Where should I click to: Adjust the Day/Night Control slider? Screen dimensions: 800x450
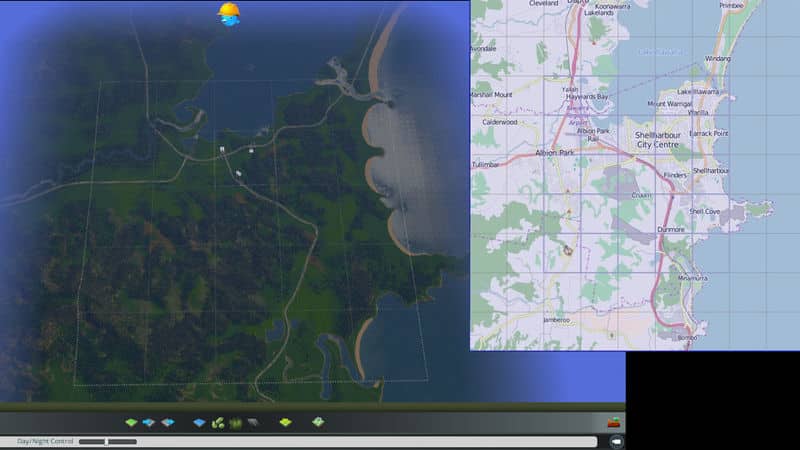(107, 441)
